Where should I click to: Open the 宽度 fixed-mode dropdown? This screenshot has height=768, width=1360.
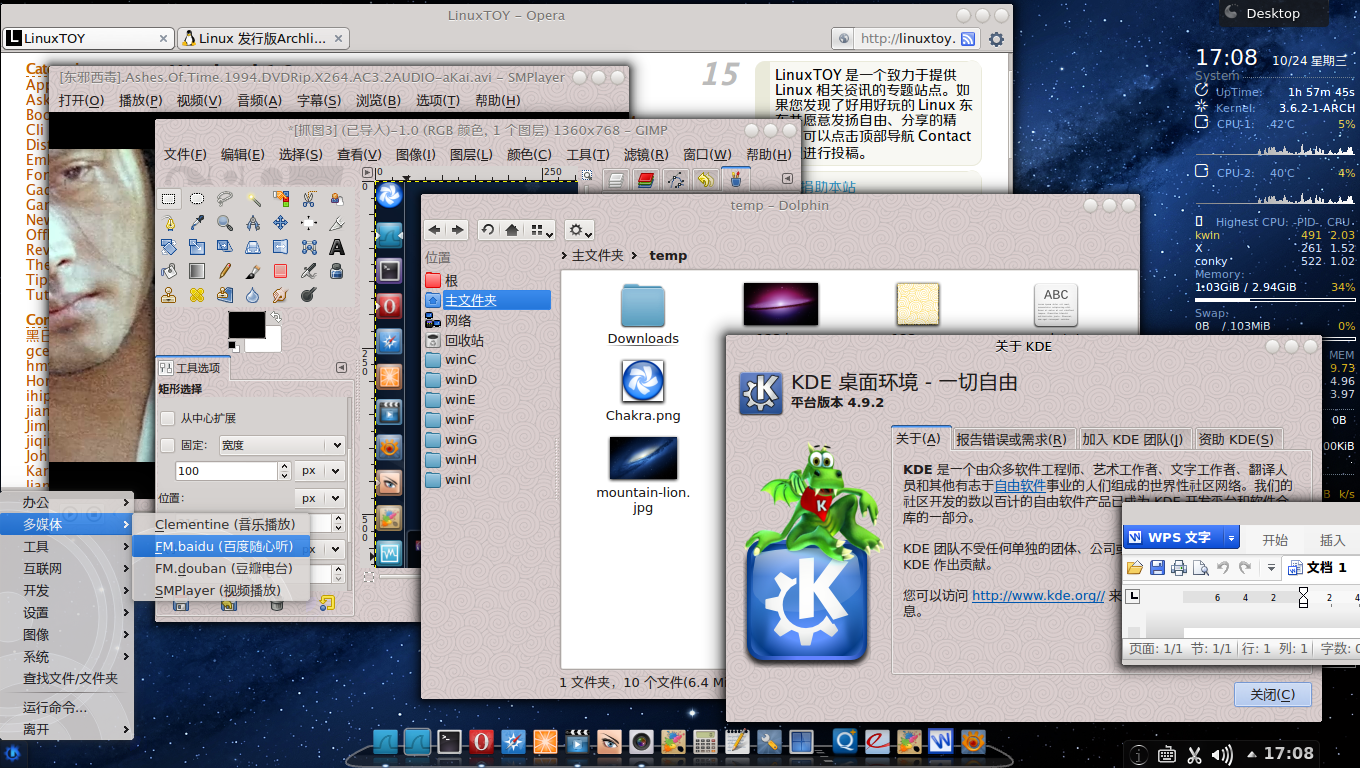(x=282, y=445)
